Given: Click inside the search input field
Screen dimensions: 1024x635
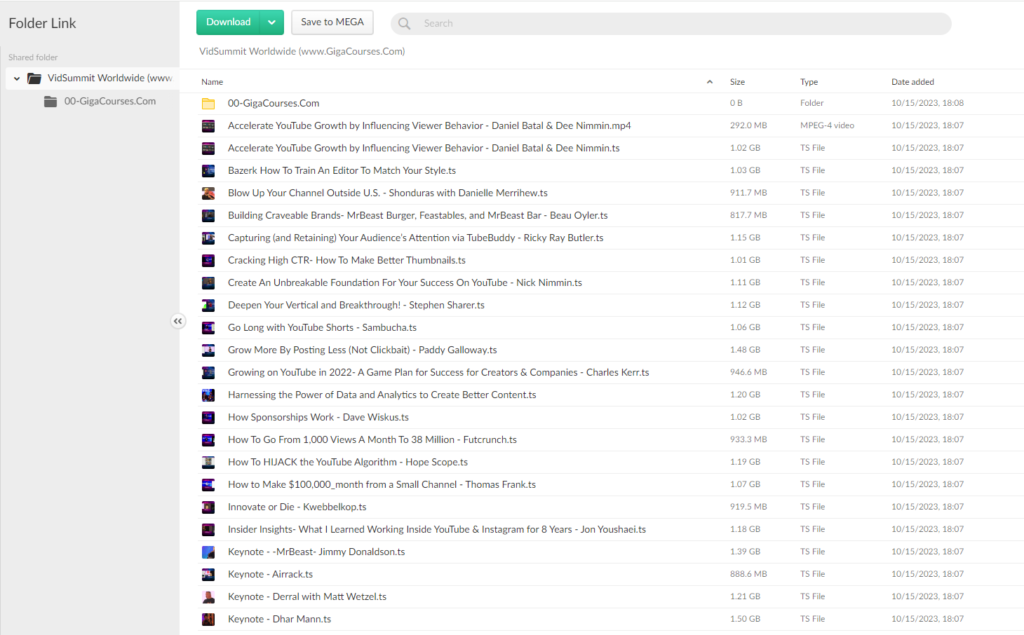Looking at the screenshot, I should (x=600, y=23).
